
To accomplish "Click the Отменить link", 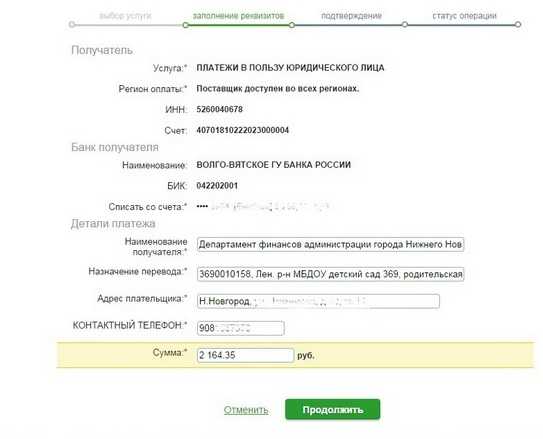I will [x=246, y=410].
